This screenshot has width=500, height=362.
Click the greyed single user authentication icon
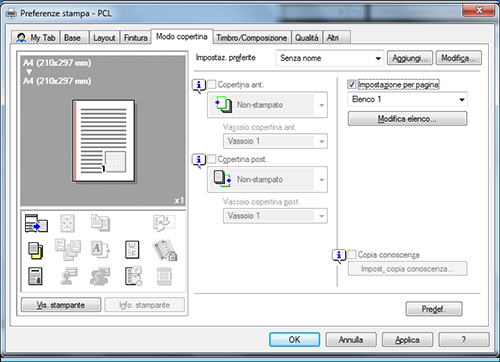tap(68, 276)
